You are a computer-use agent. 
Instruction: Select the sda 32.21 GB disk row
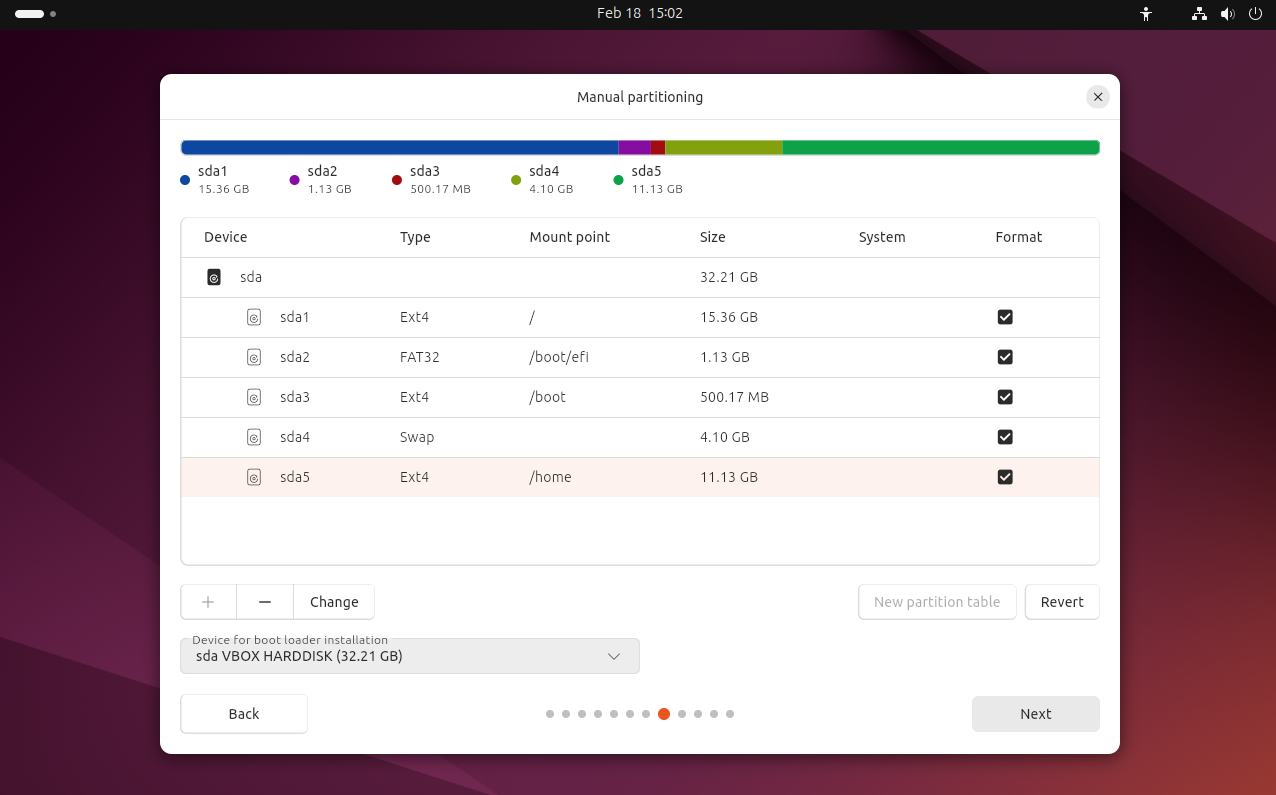pyautogui.click(x=640, y=277)
